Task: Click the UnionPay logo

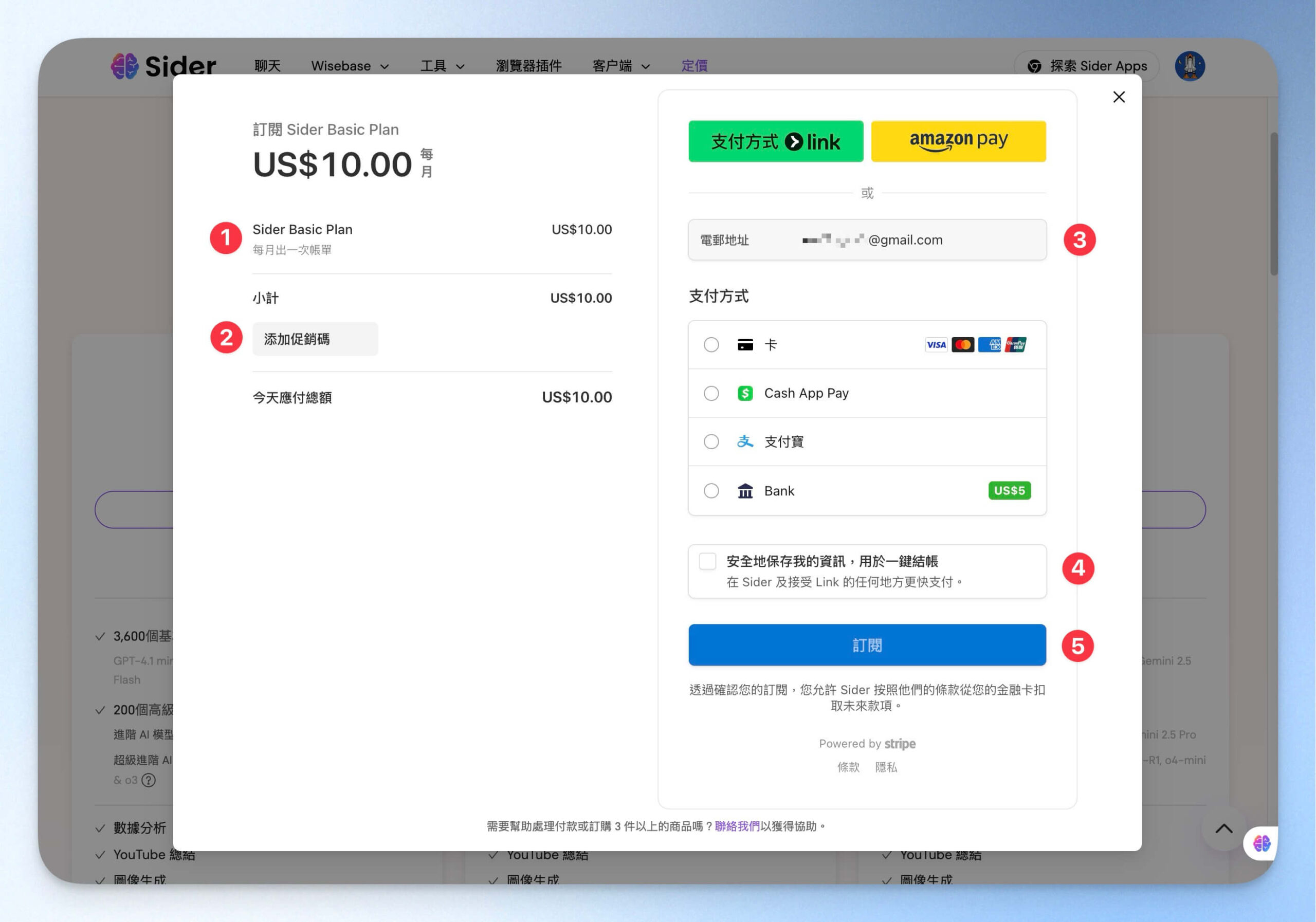Action: pos(1016,344)
